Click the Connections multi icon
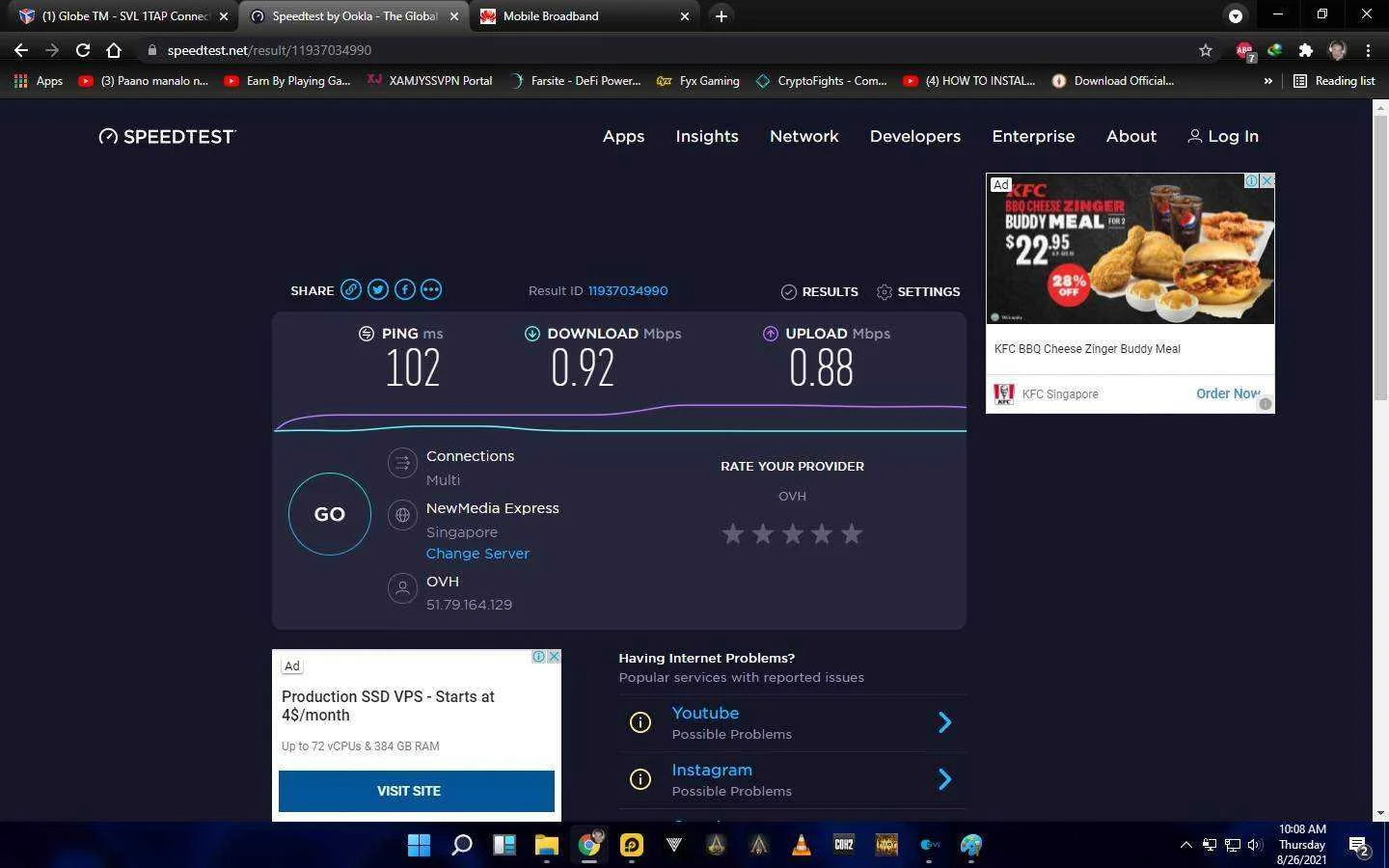The height and width of the screenshot is (868, 1389). pyautogui.click(x=402, y=463)
